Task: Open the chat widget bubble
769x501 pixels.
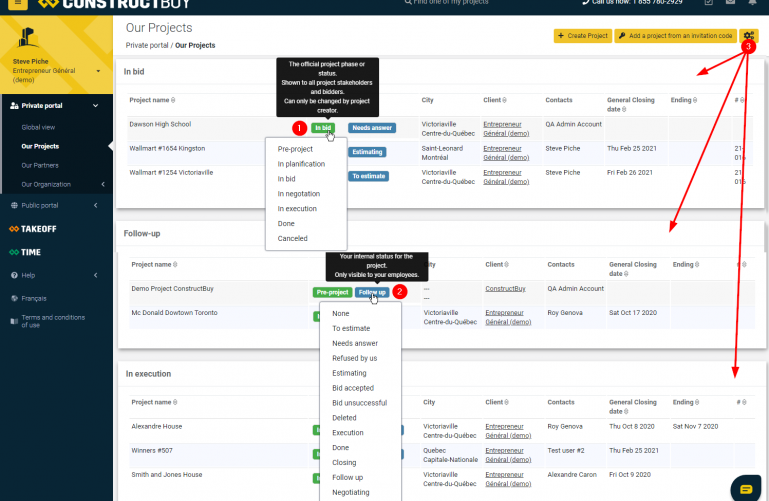Action: click(746, 488)
